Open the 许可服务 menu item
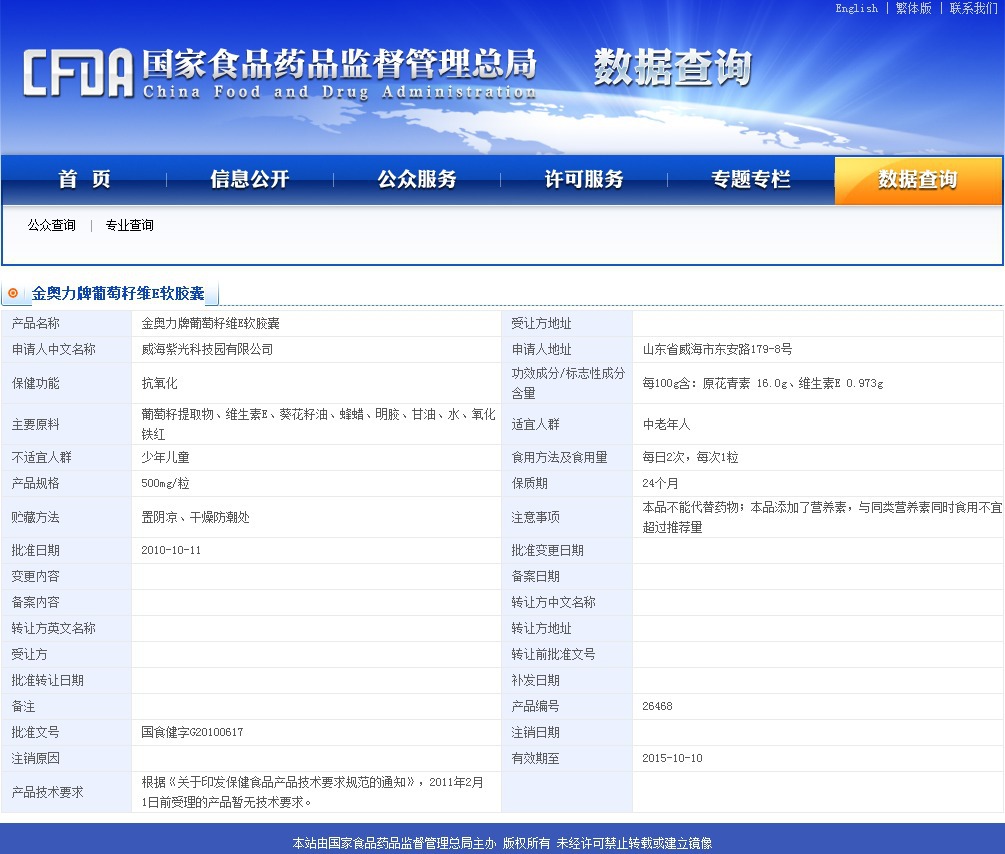Screen dimensions: 1005x854 [584, 179]
